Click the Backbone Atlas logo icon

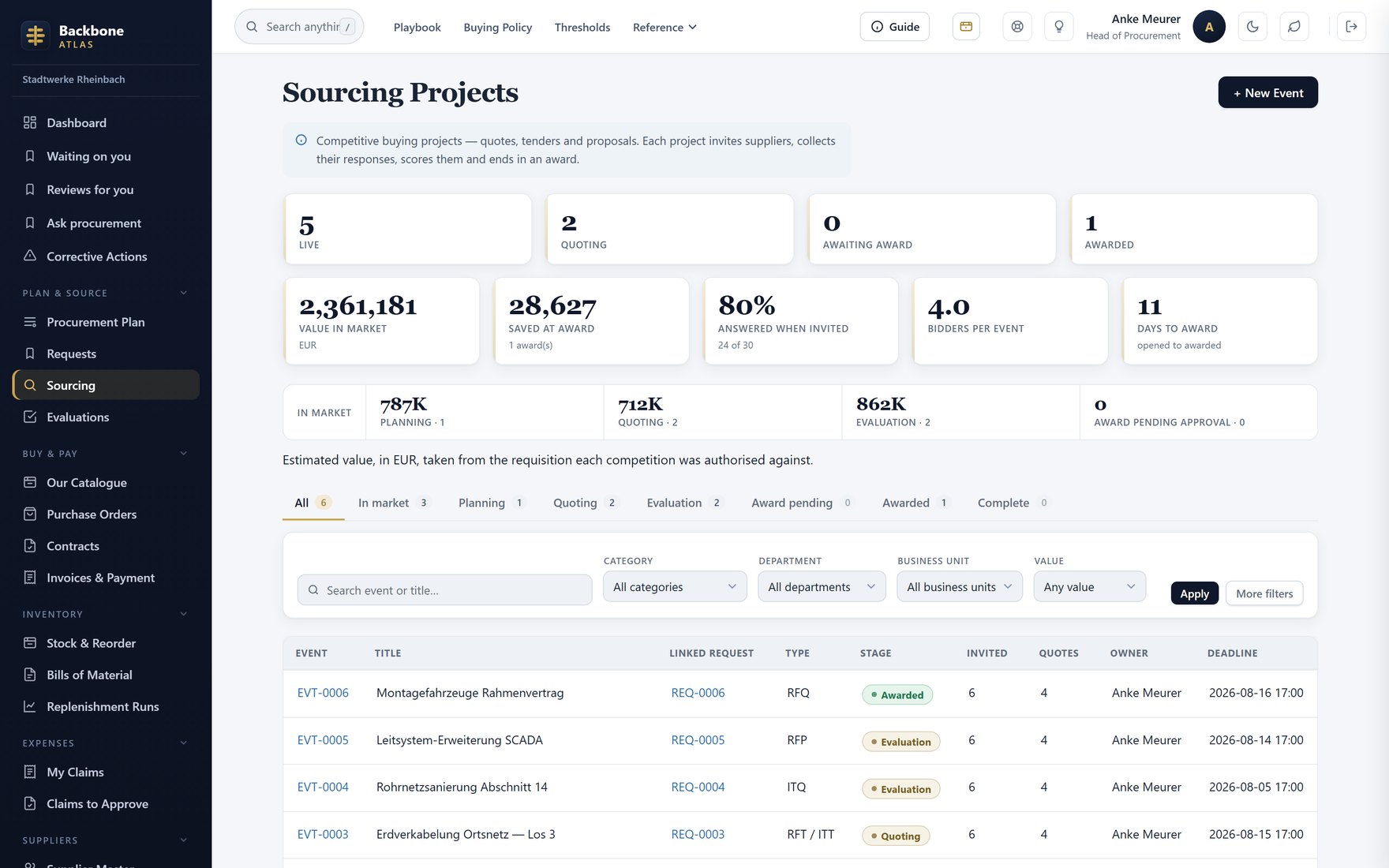[36, 36]
